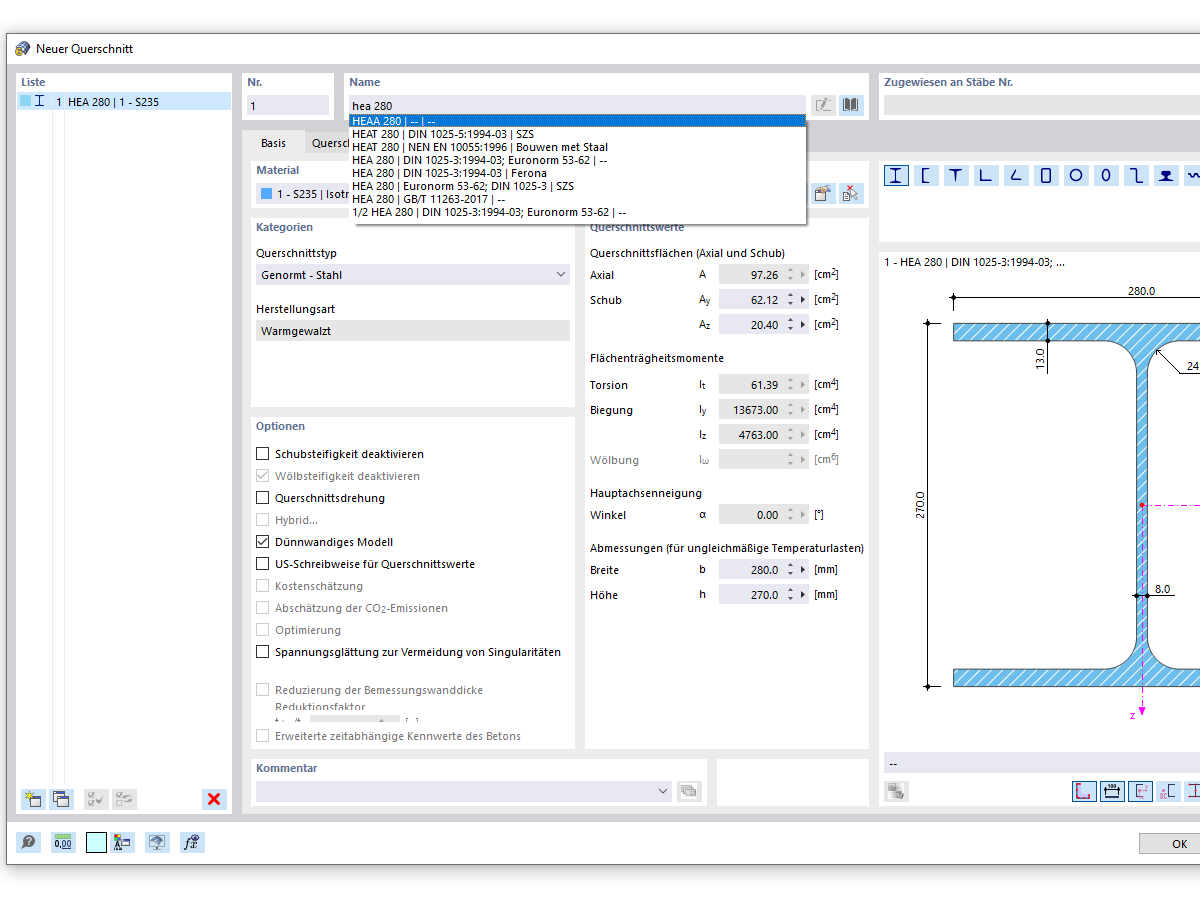Image resolution: width=1200 pixels, height=900 pixels.
Task: Click the Nr. field showing 1
Action: pos(288,105)
